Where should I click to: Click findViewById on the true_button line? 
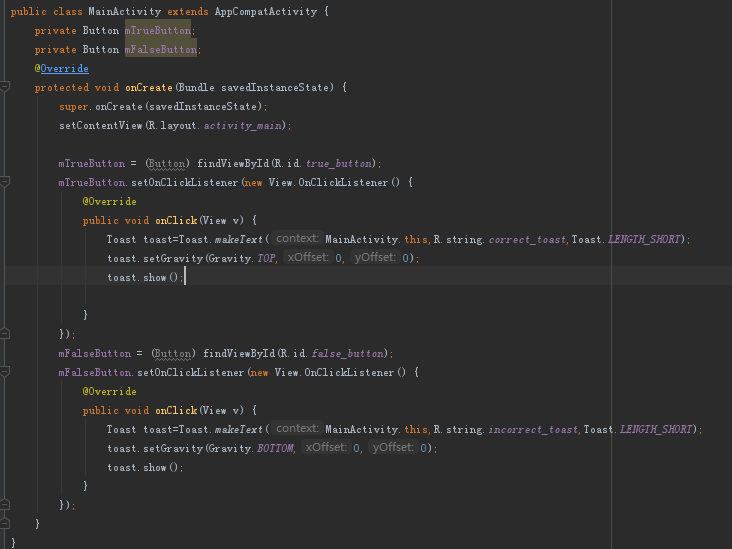pos(233,164)
